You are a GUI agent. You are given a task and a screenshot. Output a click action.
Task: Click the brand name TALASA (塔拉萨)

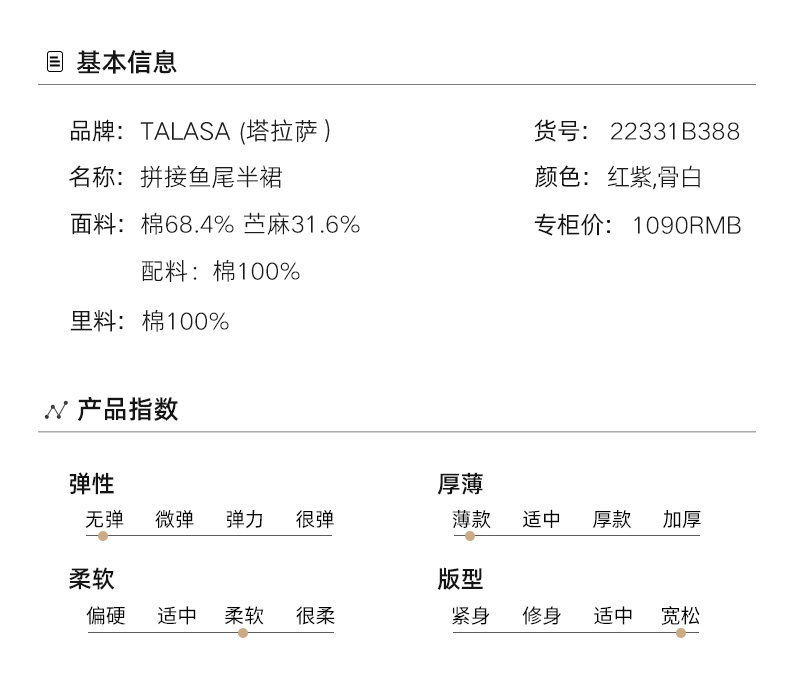click(x=236, y=131)
